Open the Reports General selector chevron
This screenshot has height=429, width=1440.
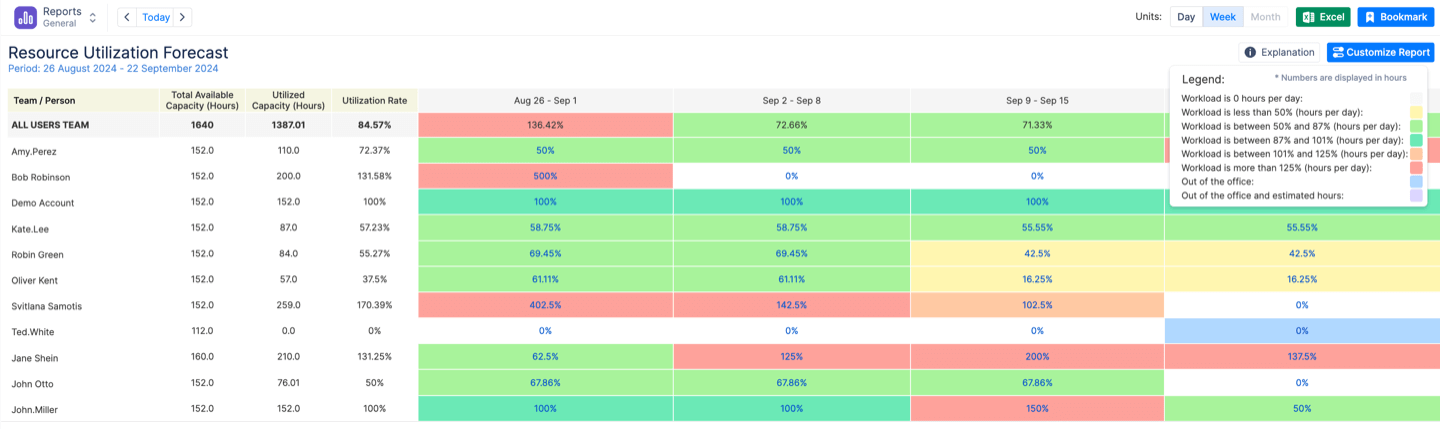tap(93, 17)
